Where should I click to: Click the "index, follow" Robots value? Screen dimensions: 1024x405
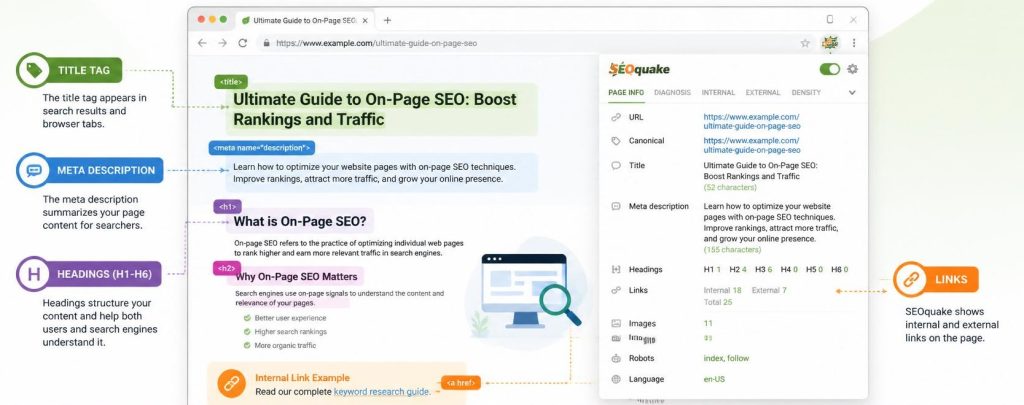pos(726,358)
